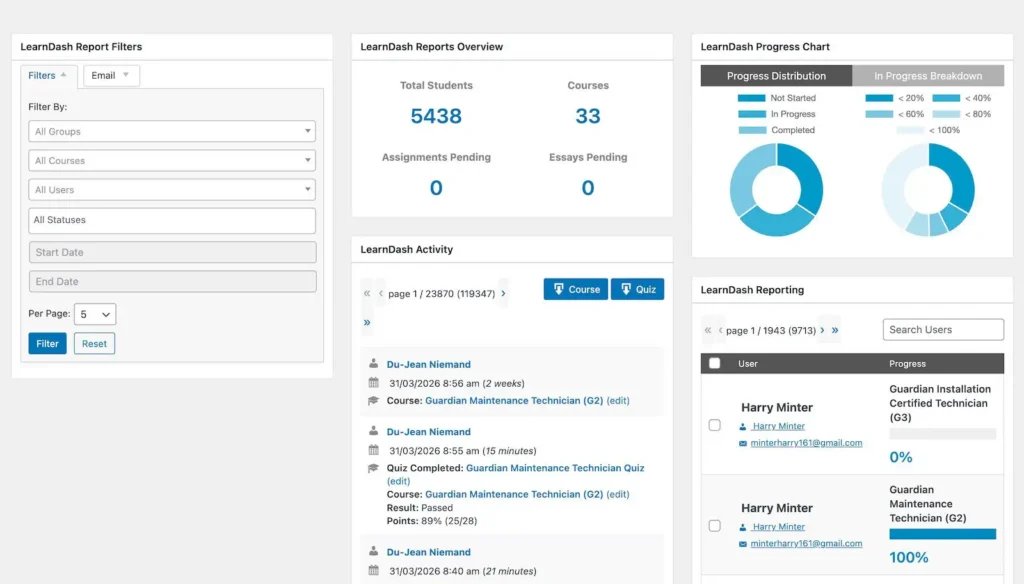Click graduation cap icon by Quiz Completed
Image resolution: width=1024 pixels, height=584 pixels.
(374, 468)
